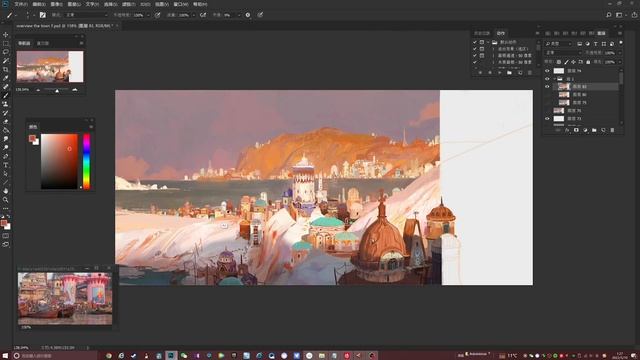
Task: Select the Brush tool in the left toolbox
Action: click(6, 96)
